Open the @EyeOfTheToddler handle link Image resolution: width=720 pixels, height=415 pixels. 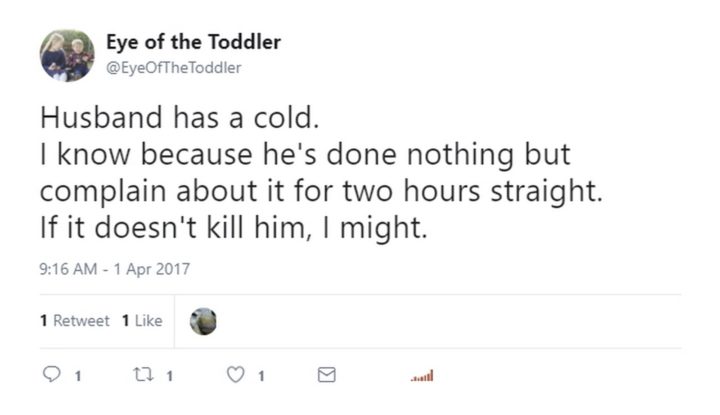pos(173,67)
